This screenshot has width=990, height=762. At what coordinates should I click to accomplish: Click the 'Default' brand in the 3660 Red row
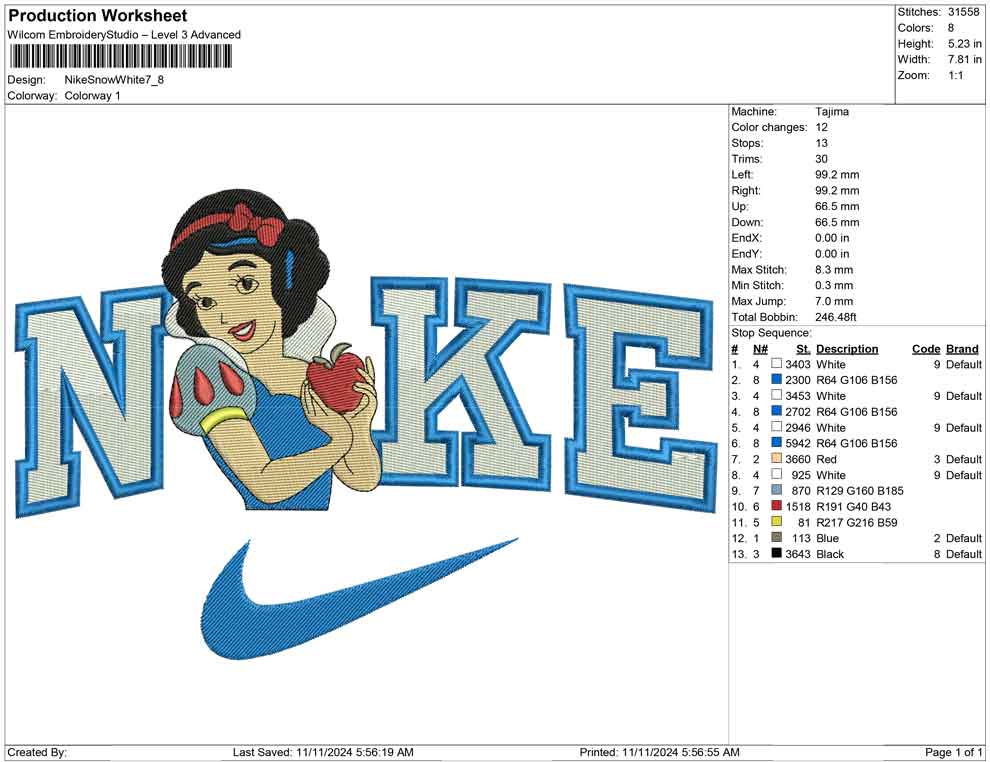964,459
